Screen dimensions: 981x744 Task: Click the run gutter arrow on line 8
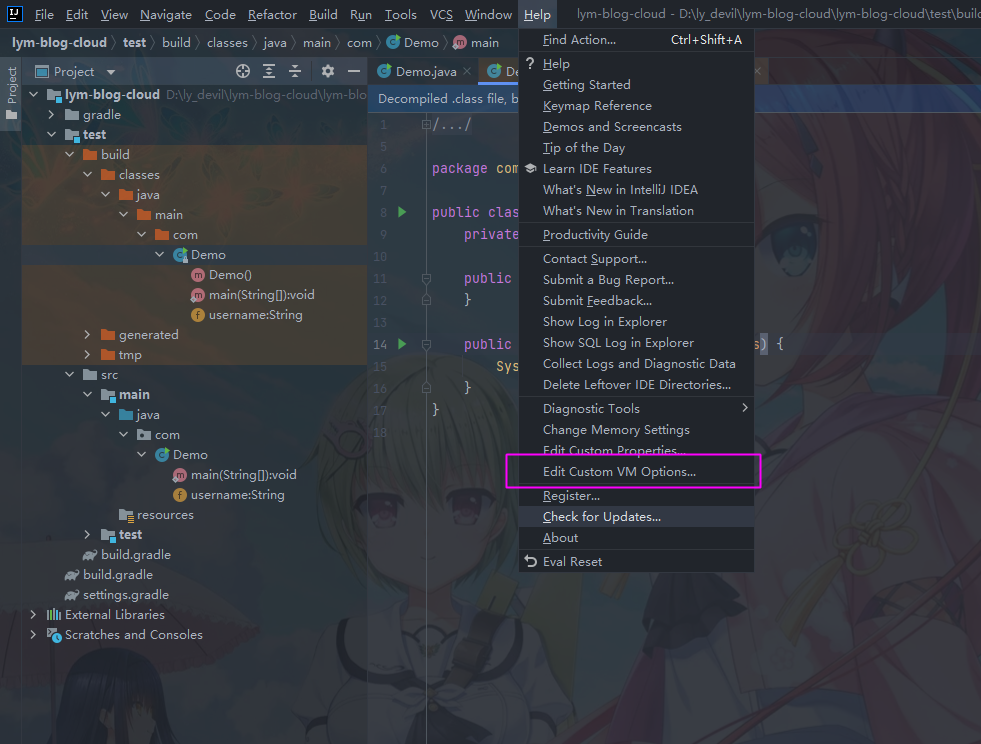(402, 212)
